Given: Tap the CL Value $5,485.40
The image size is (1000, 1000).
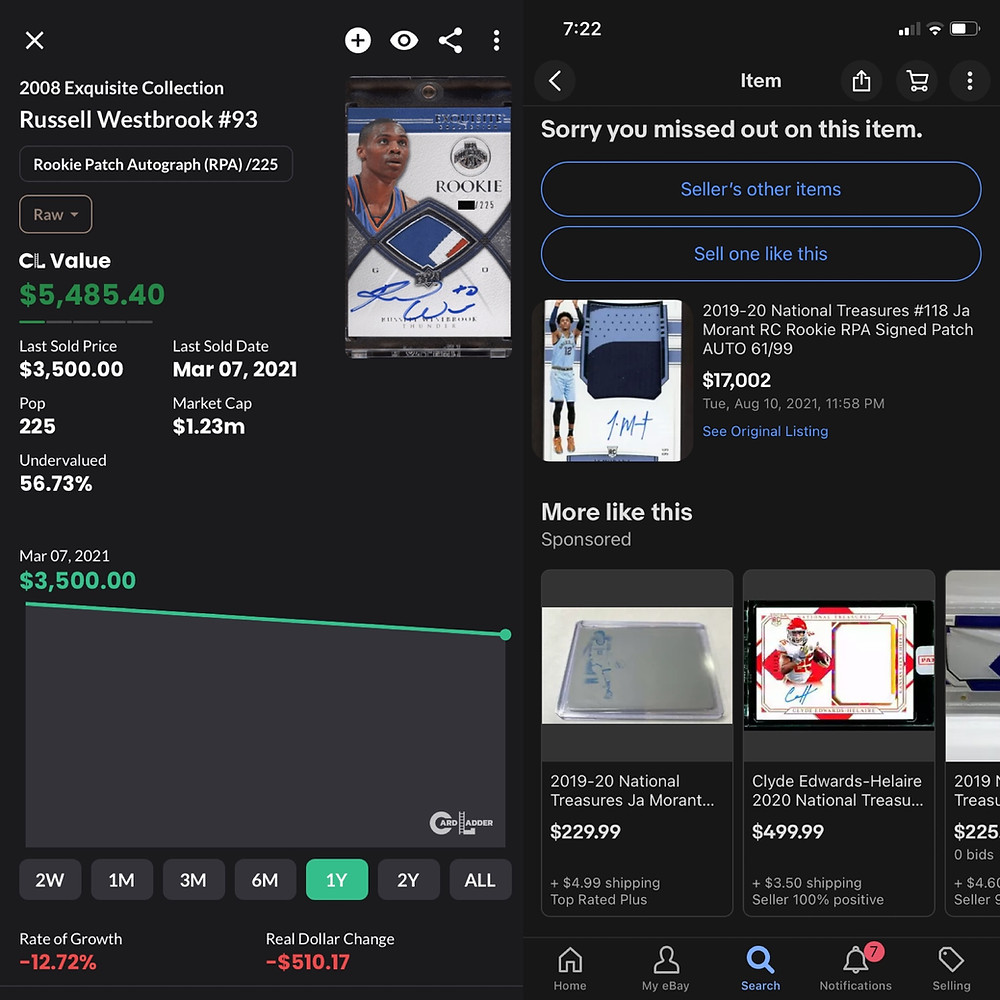Looking at the screenshot, I should click(92, 295).
